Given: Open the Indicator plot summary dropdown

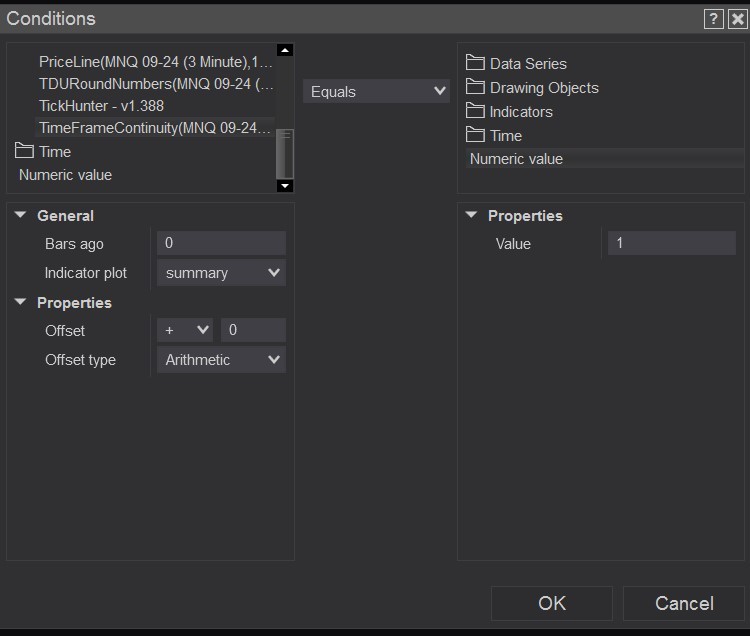Looking at the screenshot, I should (221, 273).
